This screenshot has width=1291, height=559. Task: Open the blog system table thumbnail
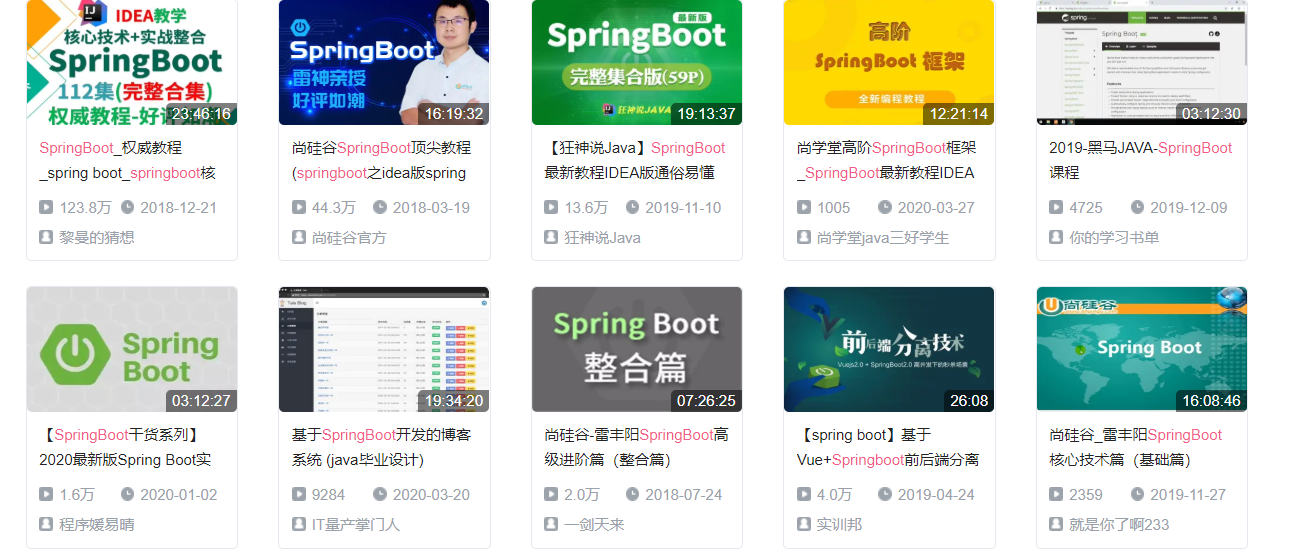coord(384,349)
